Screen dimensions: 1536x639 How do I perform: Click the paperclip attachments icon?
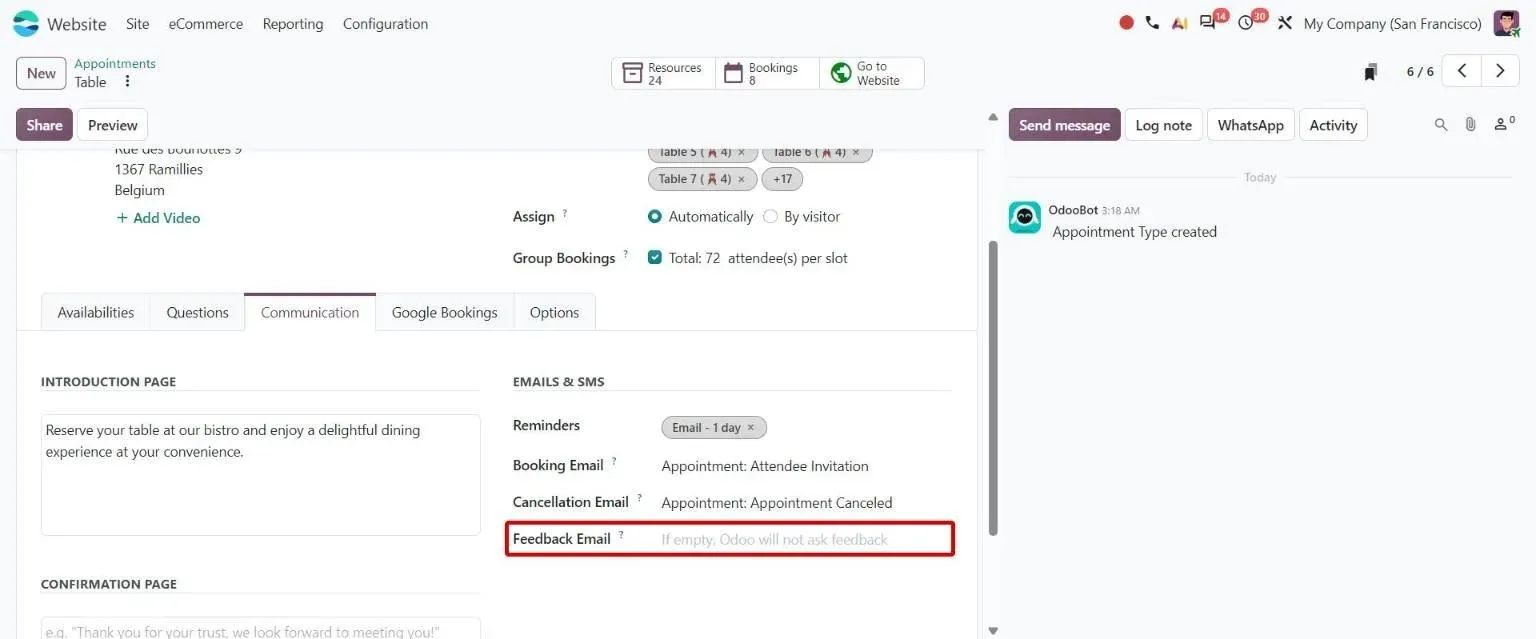1470,125
